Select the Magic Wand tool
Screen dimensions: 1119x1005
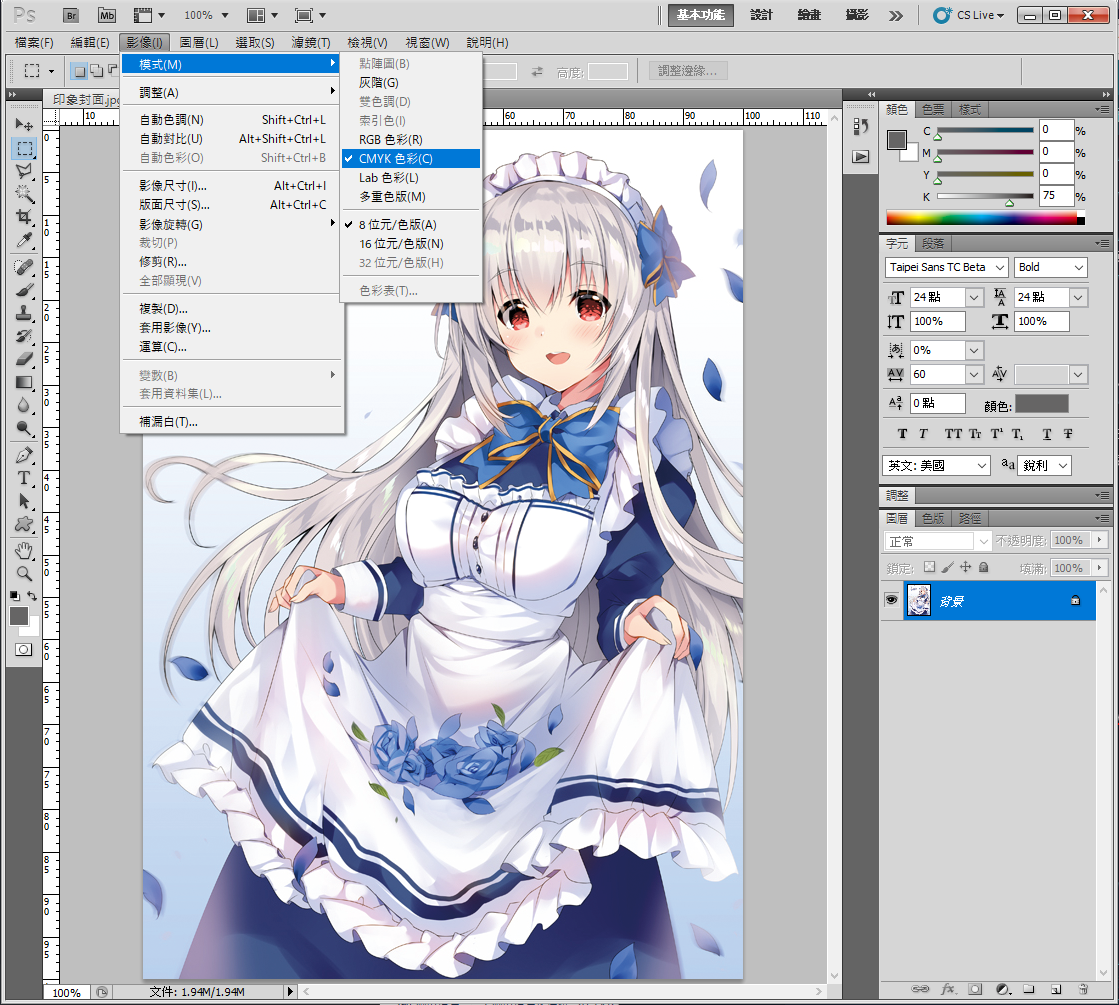click(x=24, y=194)
